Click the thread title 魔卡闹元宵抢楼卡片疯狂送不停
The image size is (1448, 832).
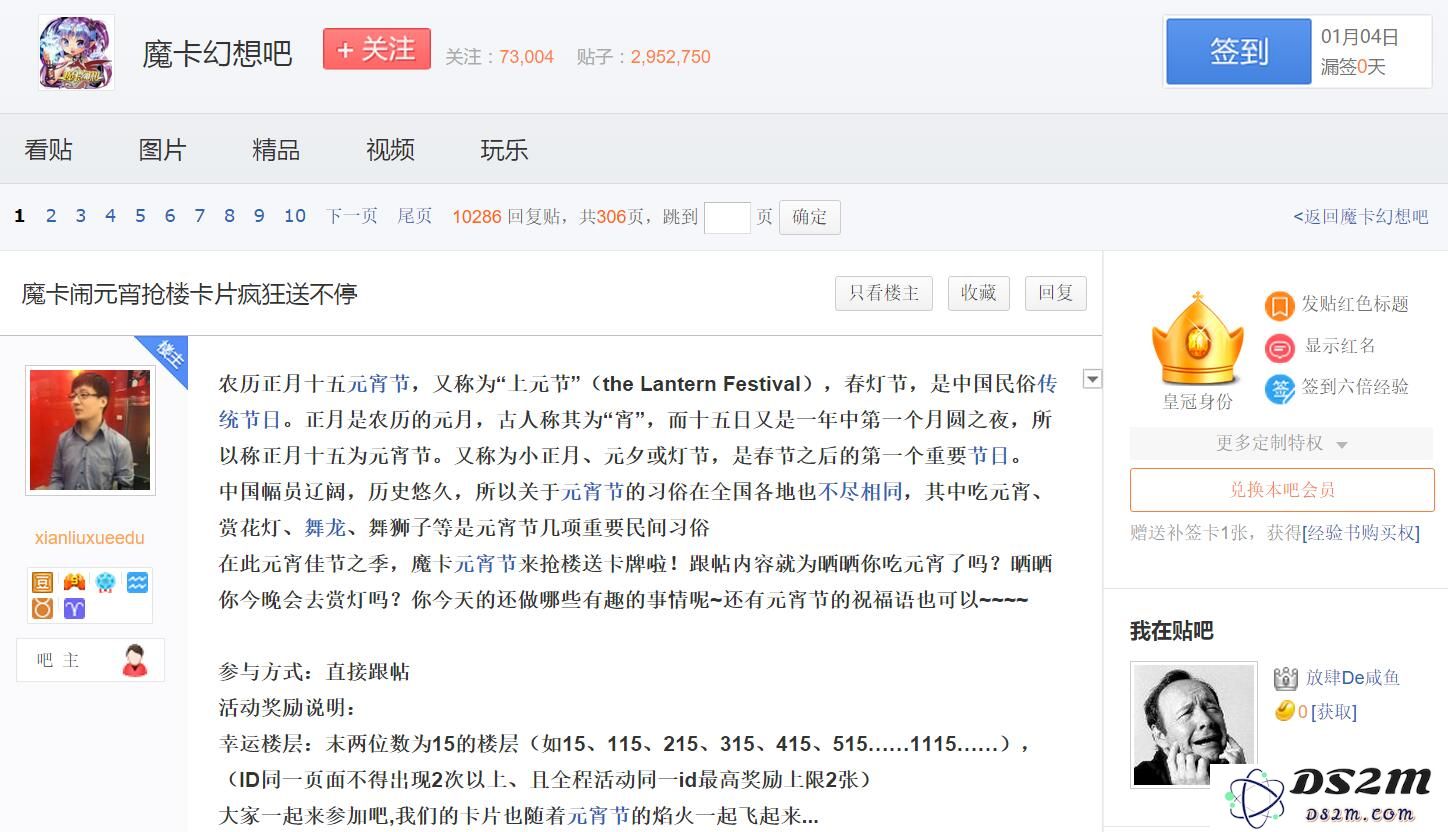tap(189, 294)
